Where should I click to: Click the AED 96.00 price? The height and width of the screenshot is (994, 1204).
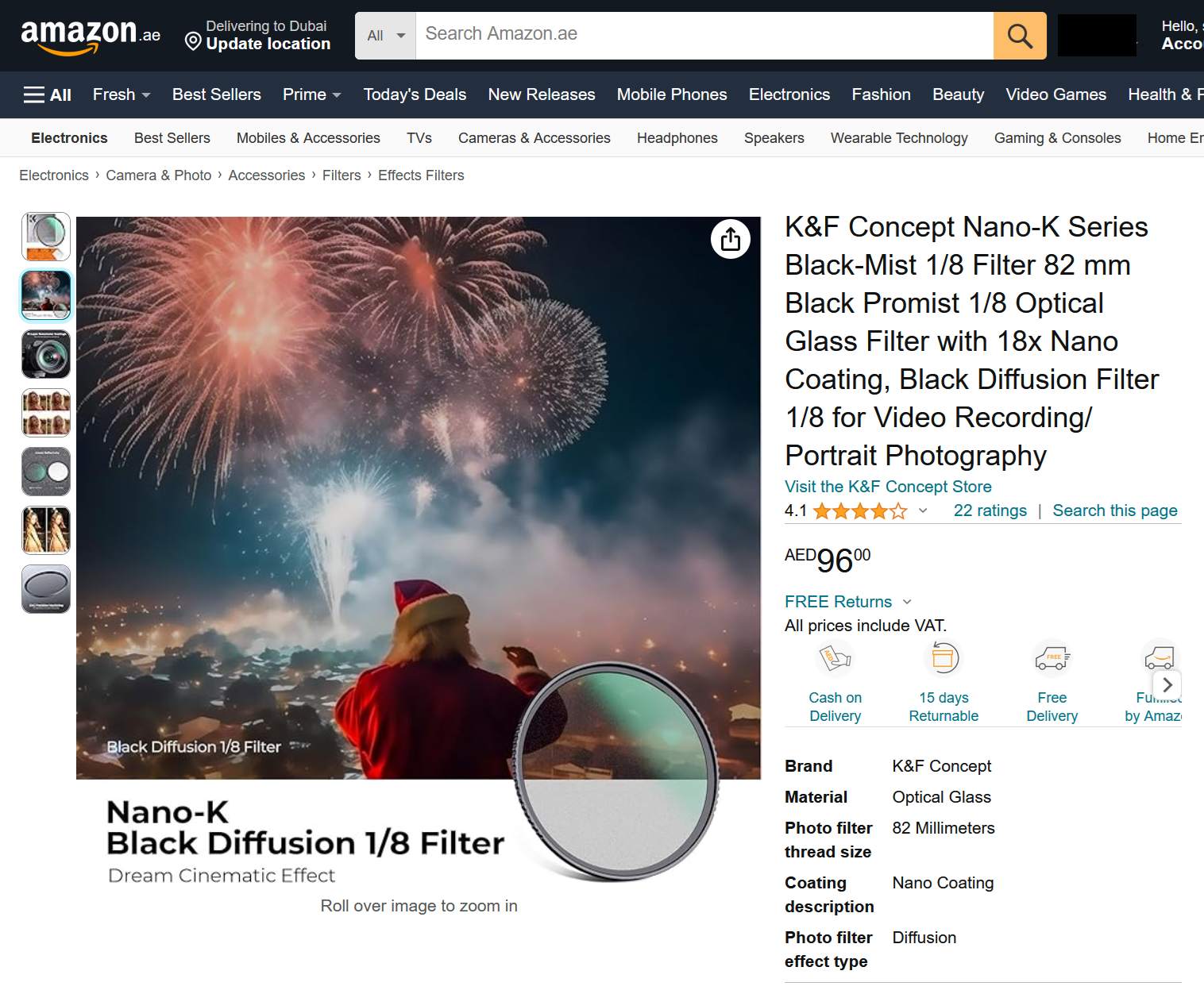coord(828,560)
